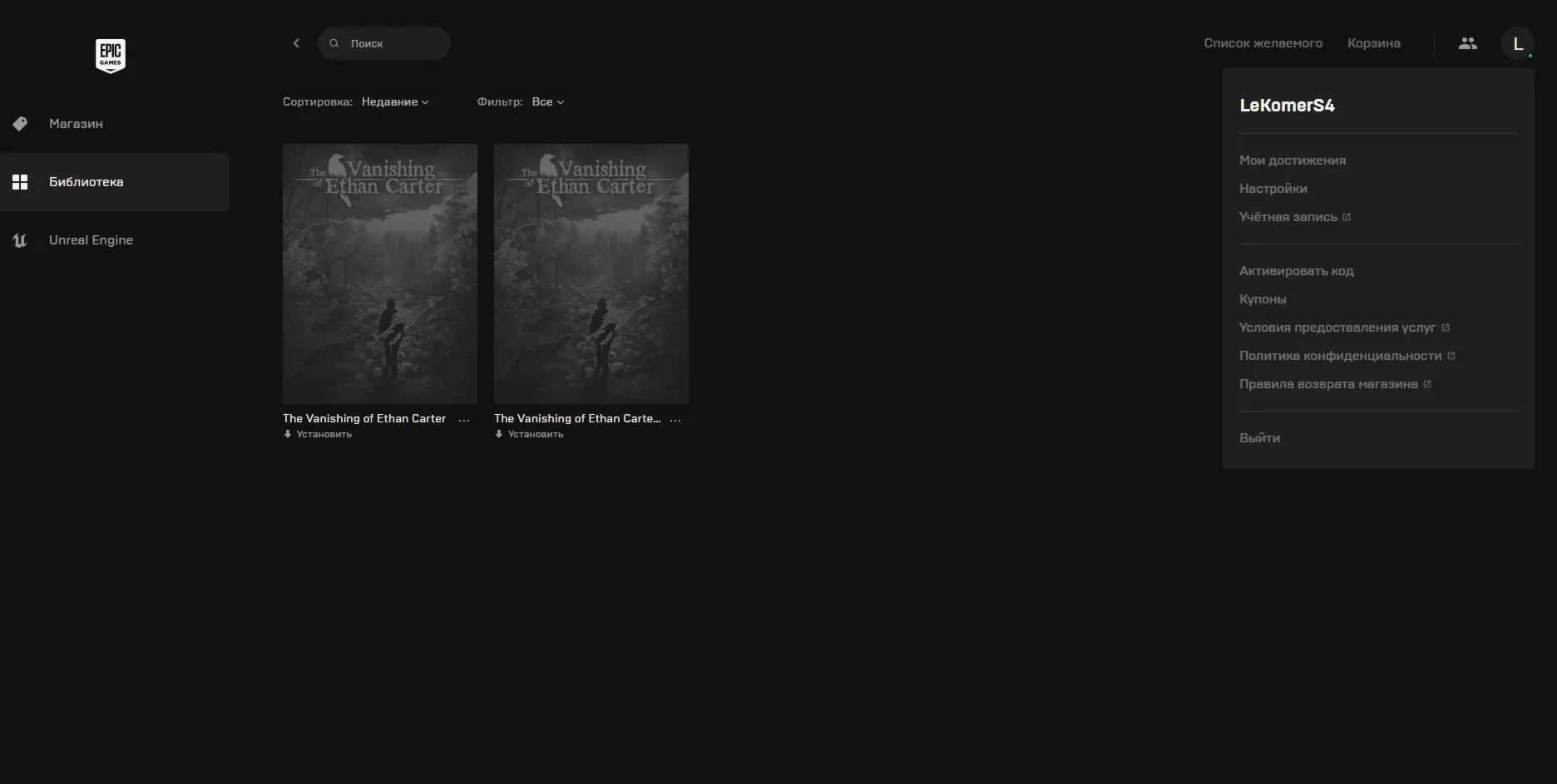The image size is (1557, 784).
Task: Open the friends list icon
Action: tap(1468, 43)
